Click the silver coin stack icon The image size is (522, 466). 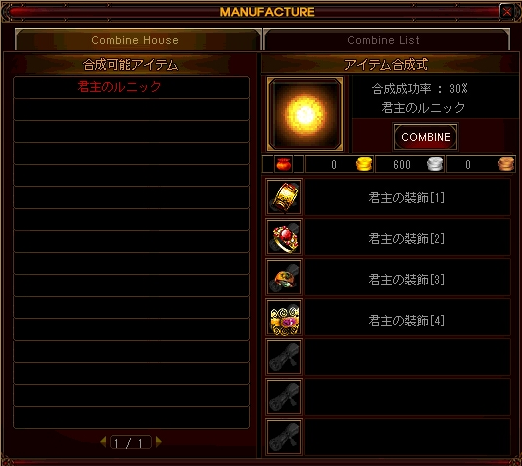pyautogui.click(x=435, y=164)
